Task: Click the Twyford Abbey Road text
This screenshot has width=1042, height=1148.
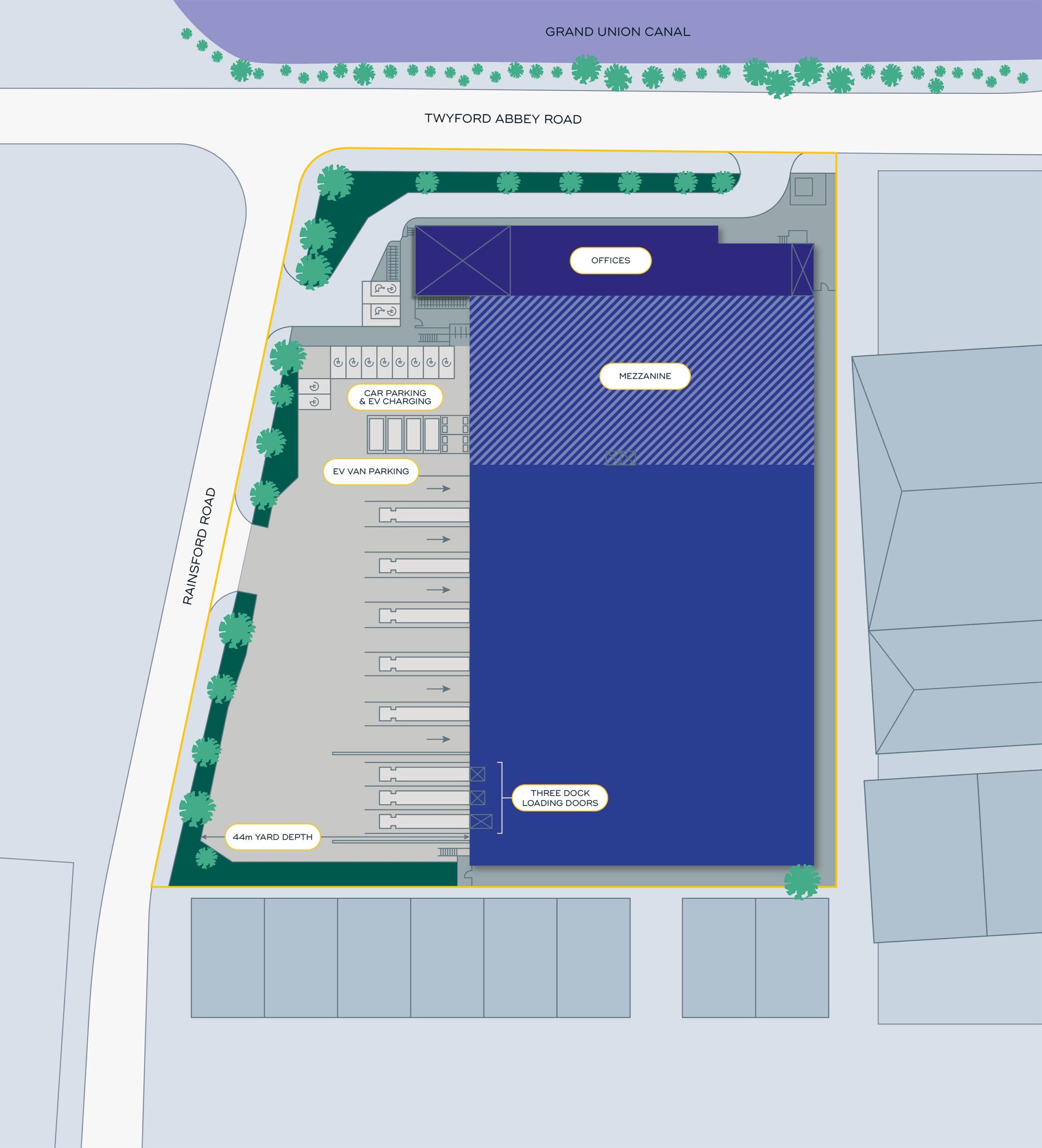Action: click(x=503, y=119)
